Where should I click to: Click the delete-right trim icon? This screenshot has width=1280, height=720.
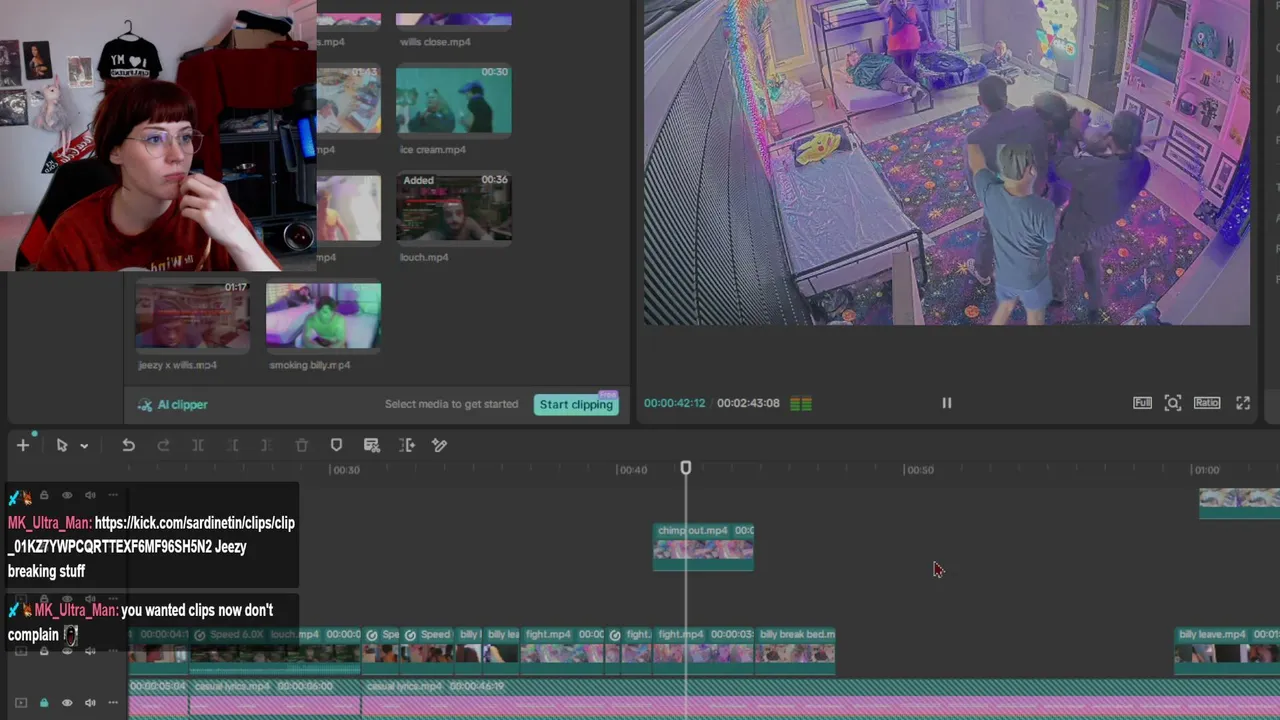click(x=266, y=445)
